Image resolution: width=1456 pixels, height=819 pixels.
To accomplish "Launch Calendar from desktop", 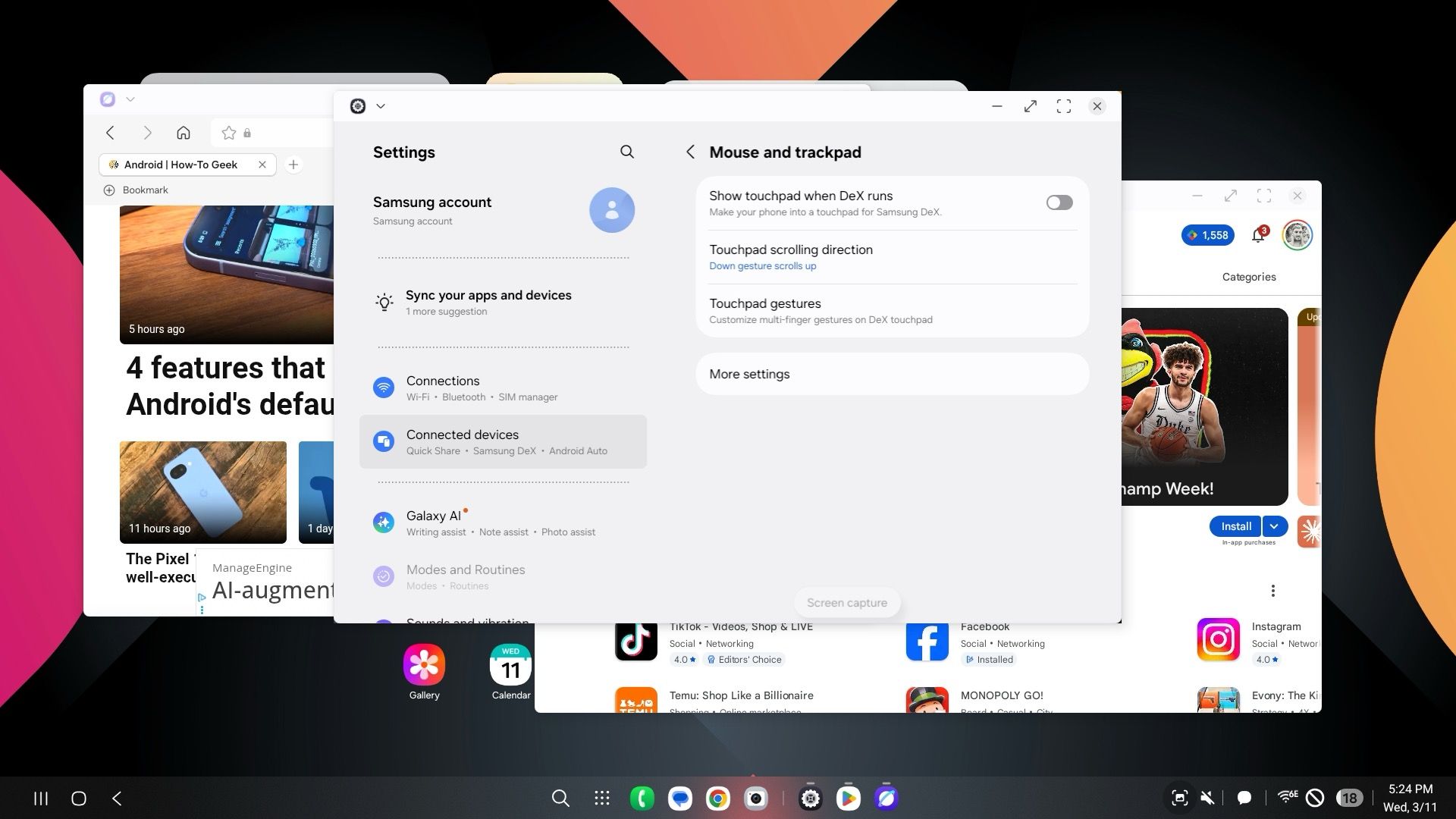I will [x=510, y=673].
